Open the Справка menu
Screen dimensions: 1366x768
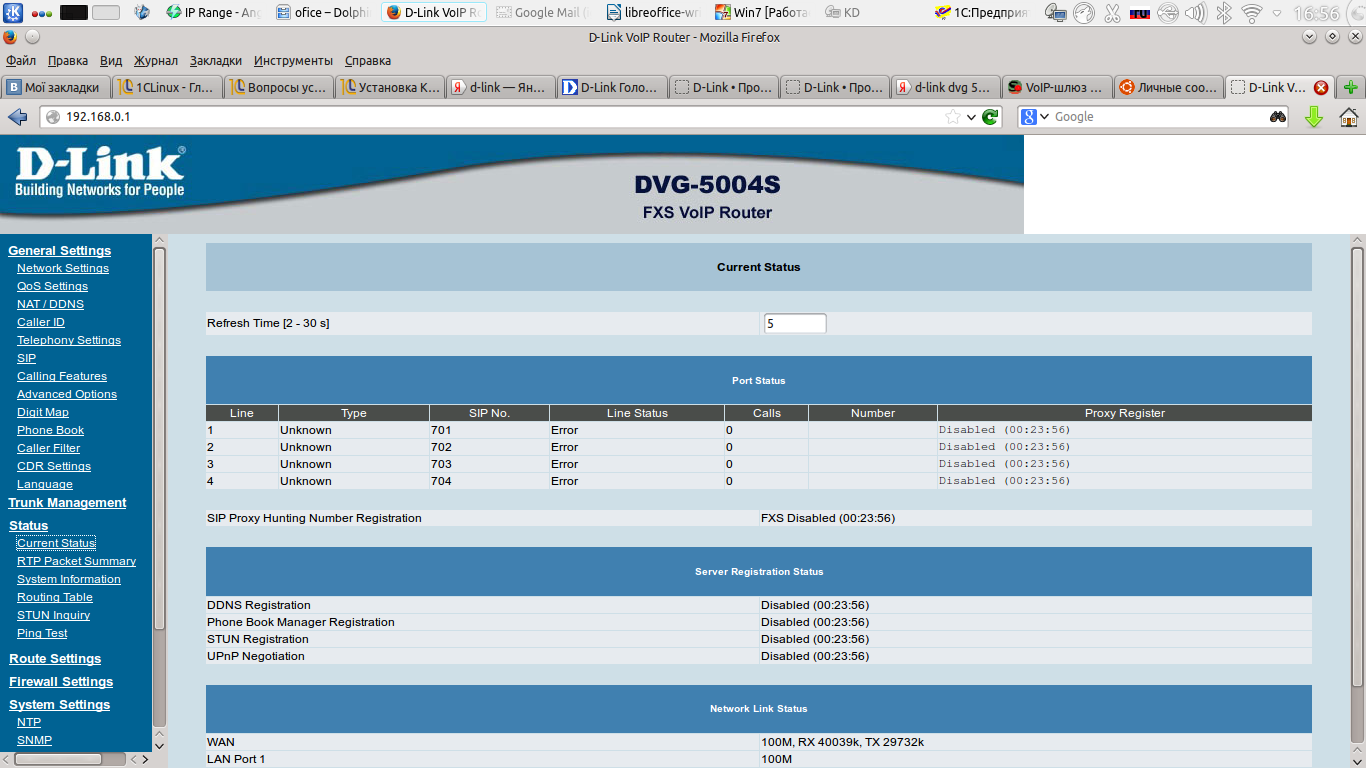click(x=367, y=61)
